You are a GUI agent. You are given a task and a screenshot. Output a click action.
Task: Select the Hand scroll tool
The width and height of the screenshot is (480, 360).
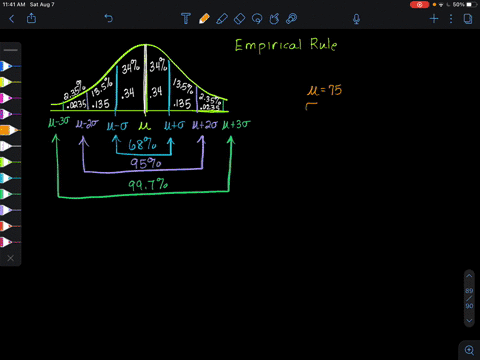(274, 18)
